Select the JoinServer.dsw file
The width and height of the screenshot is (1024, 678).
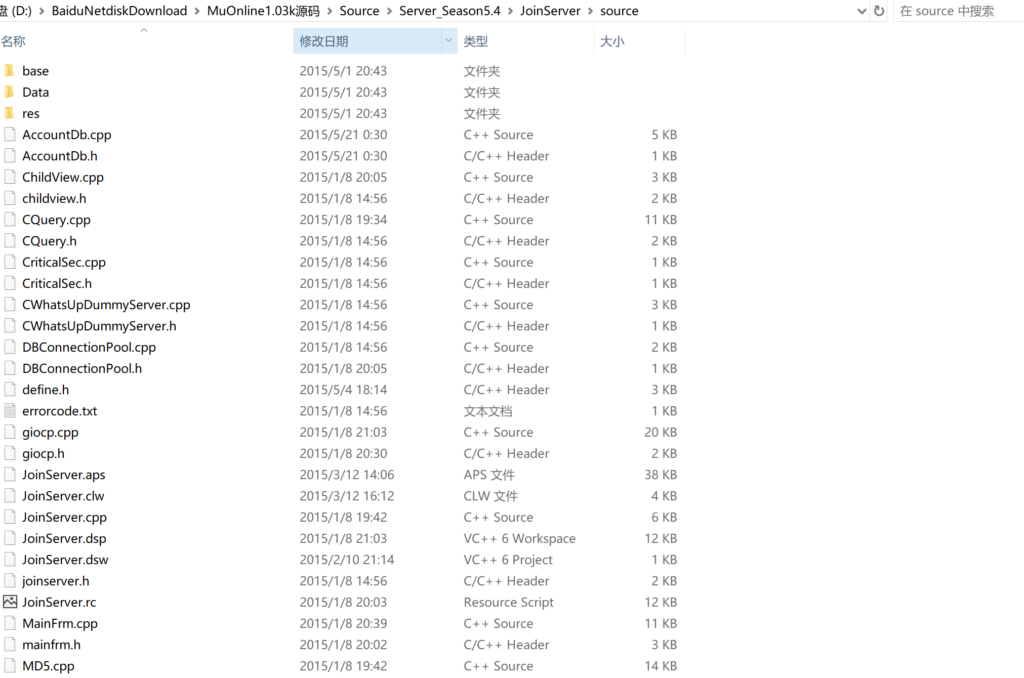click(x=65, y=560)
